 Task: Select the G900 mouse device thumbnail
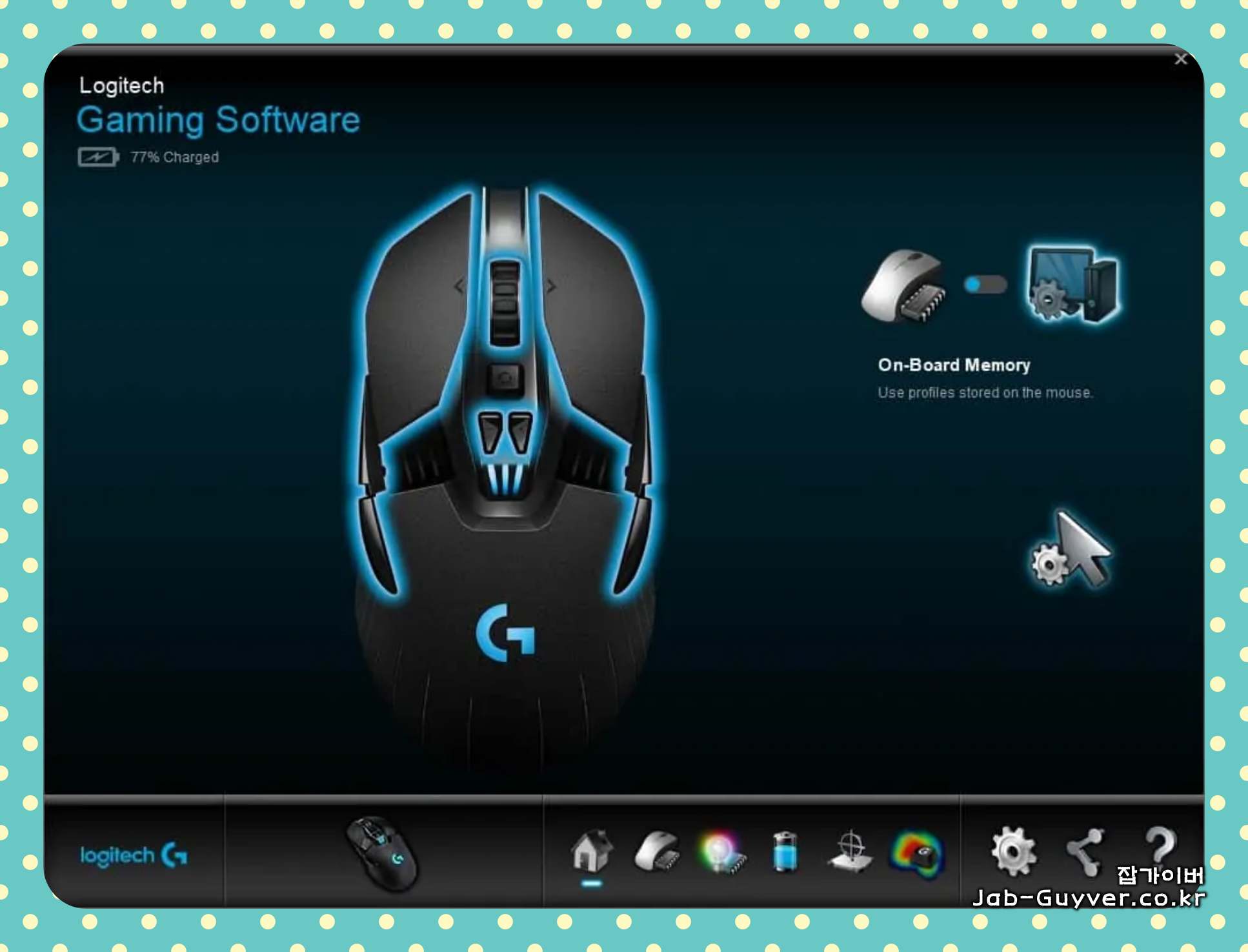point(381,853)
